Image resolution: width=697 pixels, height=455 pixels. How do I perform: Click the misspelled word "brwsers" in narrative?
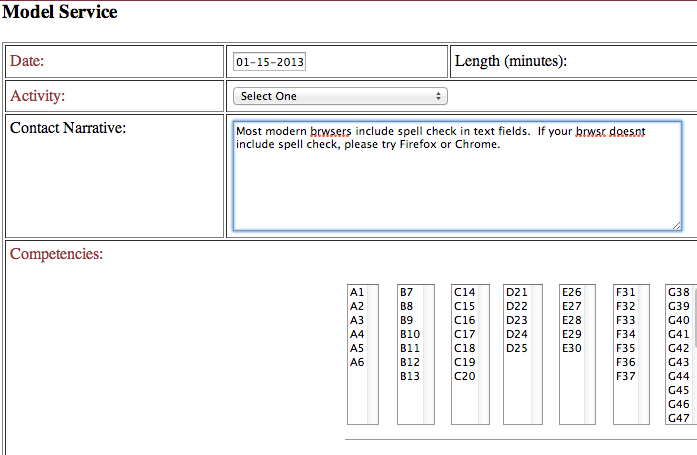[x=331, y=131]
